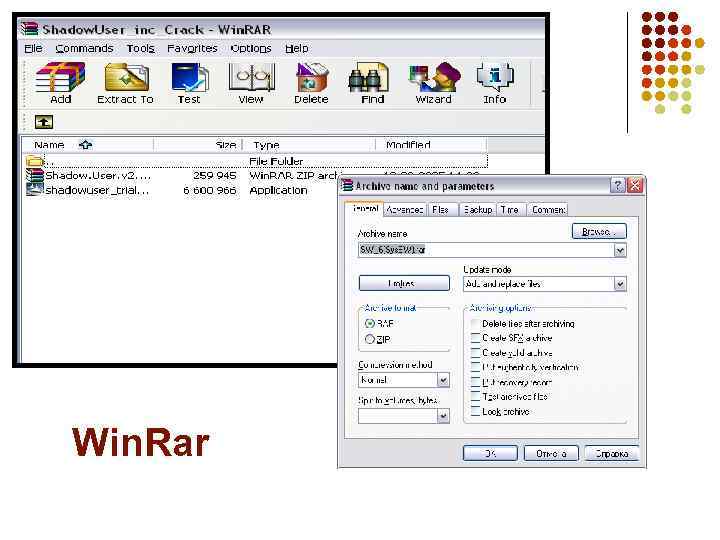Enable Put authenticity verification option
This screenshot has width=720, height=540.
coord(475,367)
